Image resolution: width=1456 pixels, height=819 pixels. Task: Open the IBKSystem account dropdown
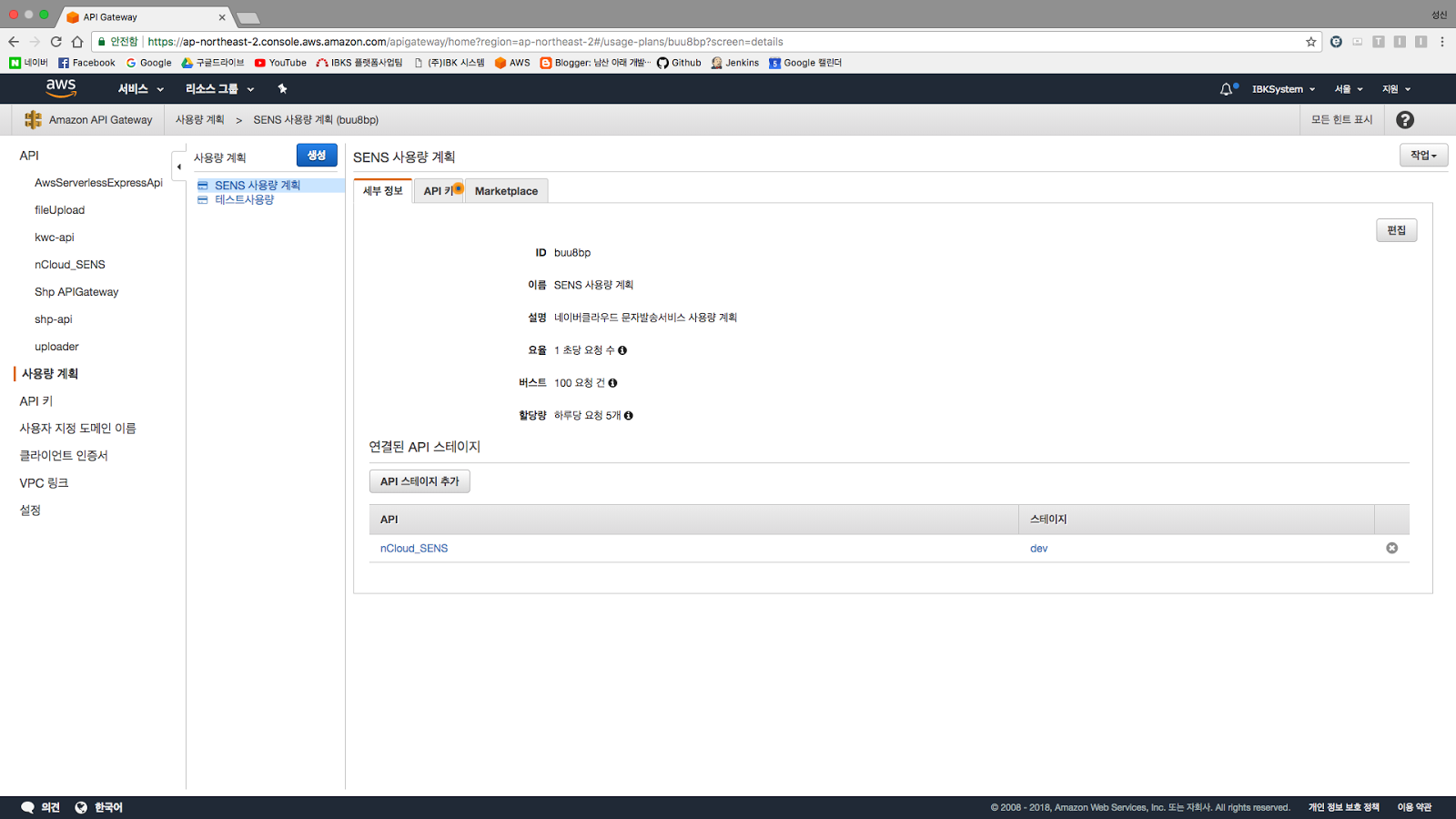[x=1283, y=89]
